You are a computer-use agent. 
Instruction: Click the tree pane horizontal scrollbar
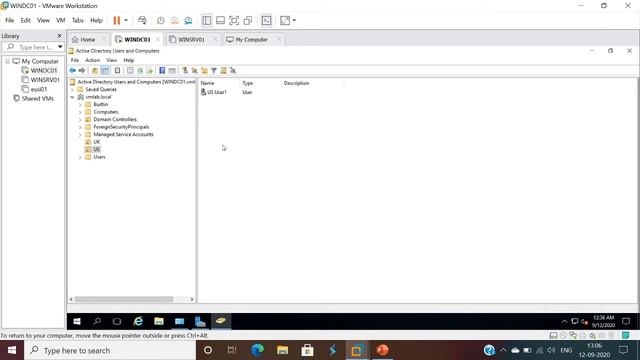coord(124,299)
